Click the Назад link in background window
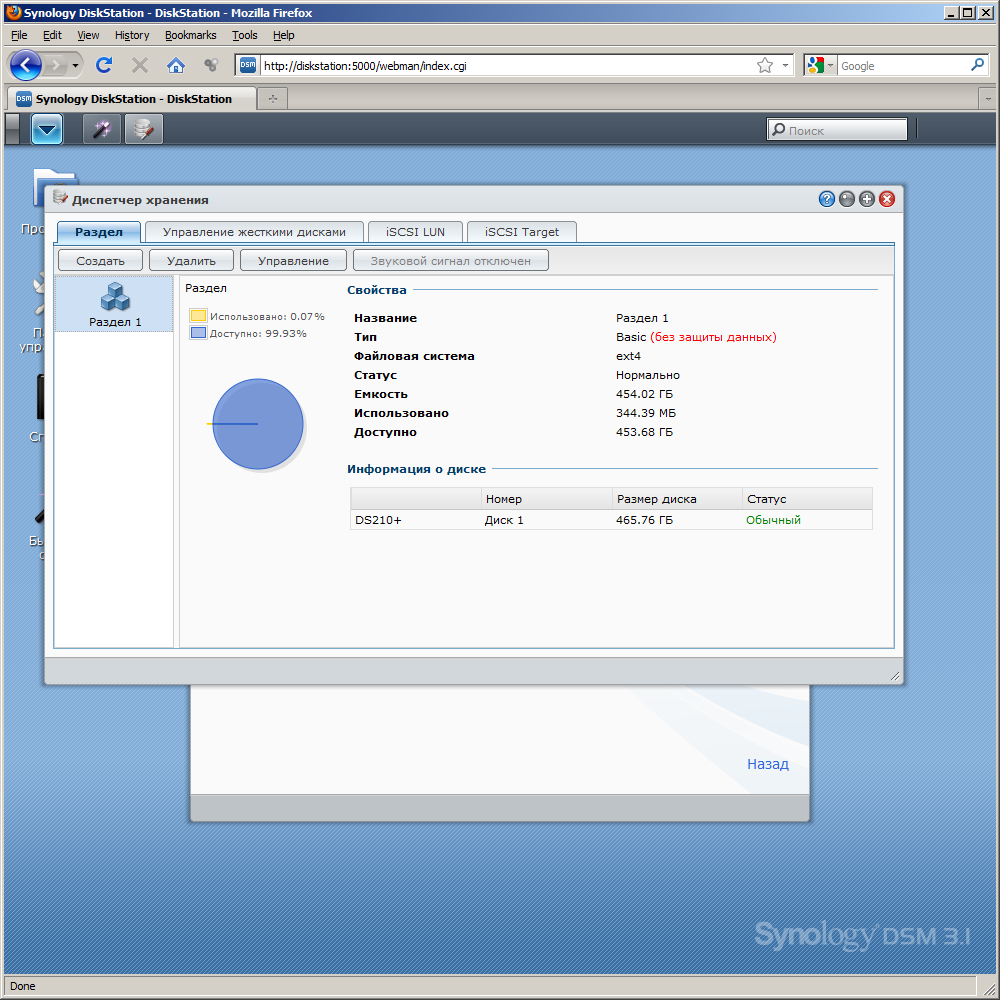 (x=768, y=763)
